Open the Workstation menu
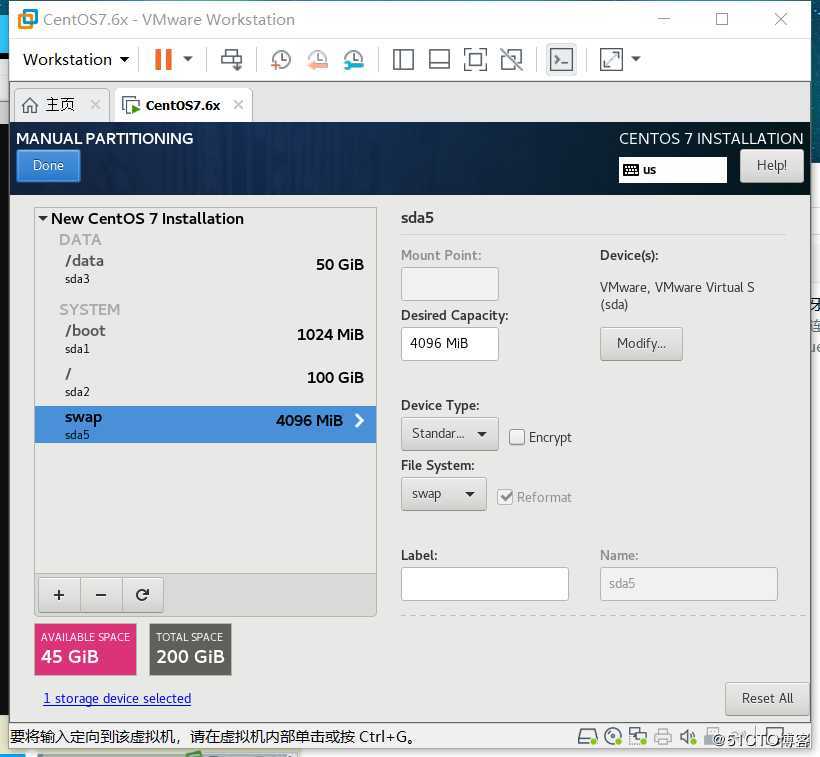820x757 pixels. (x=76, y=60)
